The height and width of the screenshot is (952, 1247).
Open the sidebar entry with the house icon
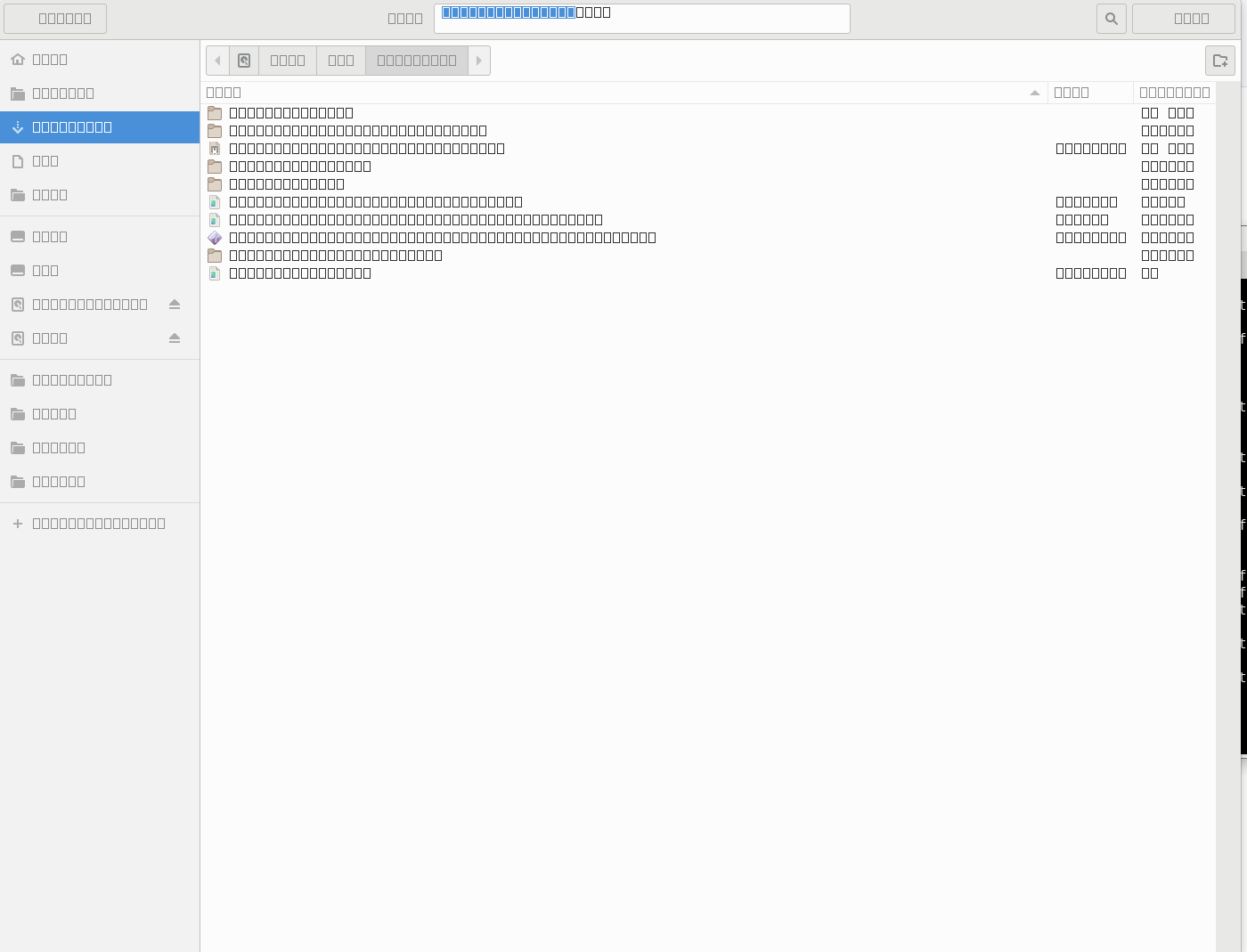(100, 60)
